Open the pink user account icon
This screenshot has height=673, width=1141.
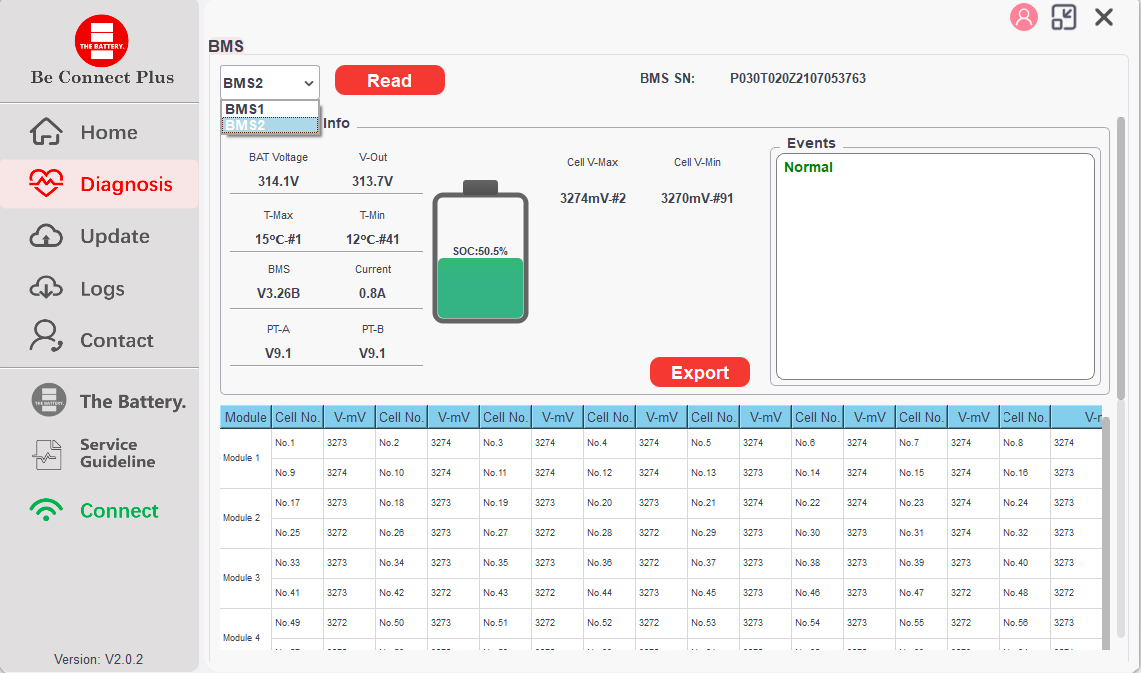pyautogui.click(x=1023, y=17)
